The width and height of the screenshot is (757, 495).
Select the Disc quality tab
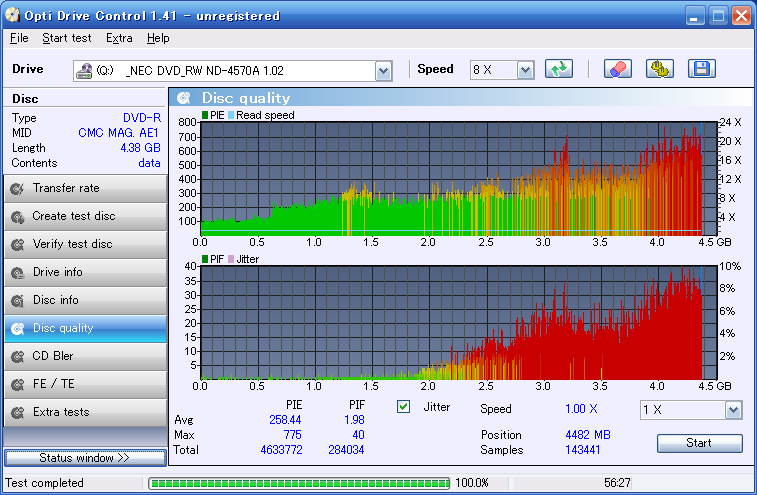85,328
